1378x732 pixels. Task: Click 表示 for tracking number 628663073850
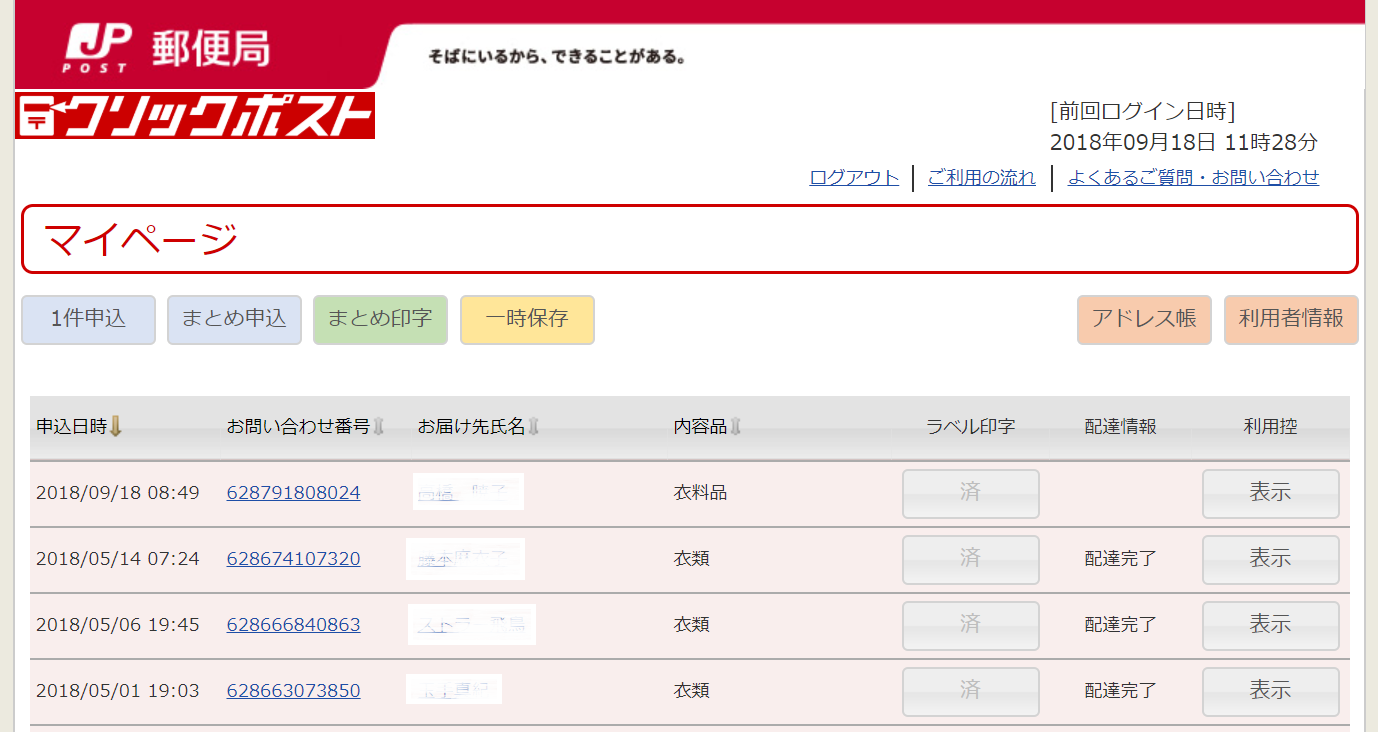pos(1270,692)
